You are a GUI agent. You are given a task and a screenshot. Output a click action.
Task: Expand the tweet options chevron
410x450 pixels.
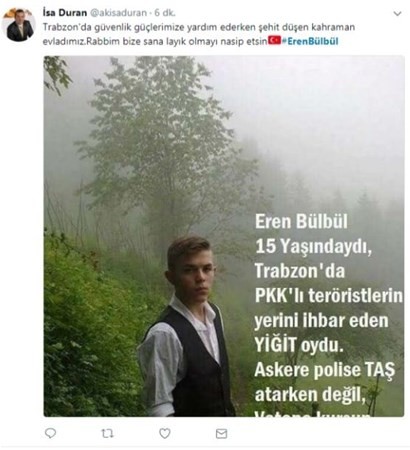397,14
